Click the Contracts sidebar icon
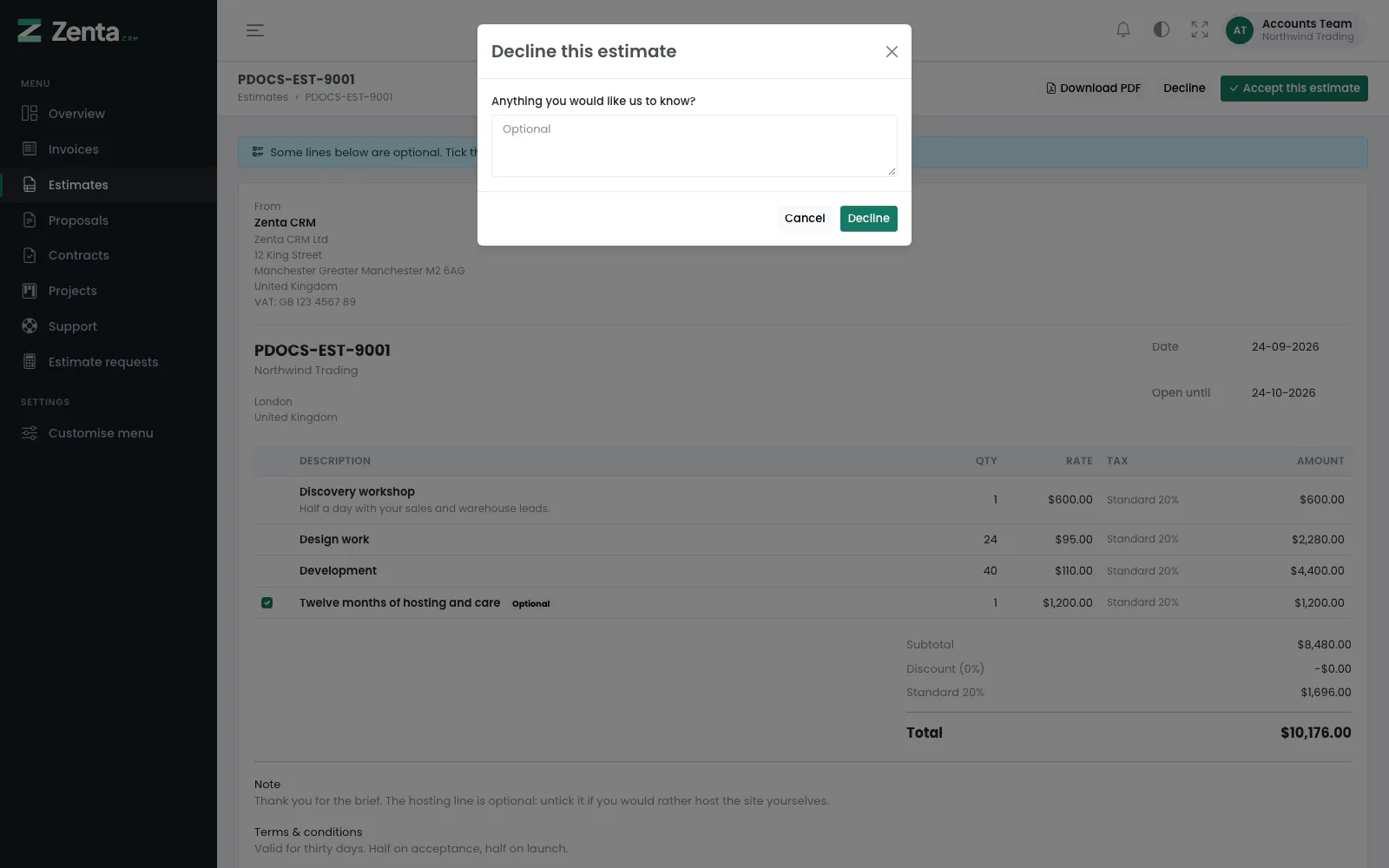Viewport: 1389px width, 868px height. point(30,255)
